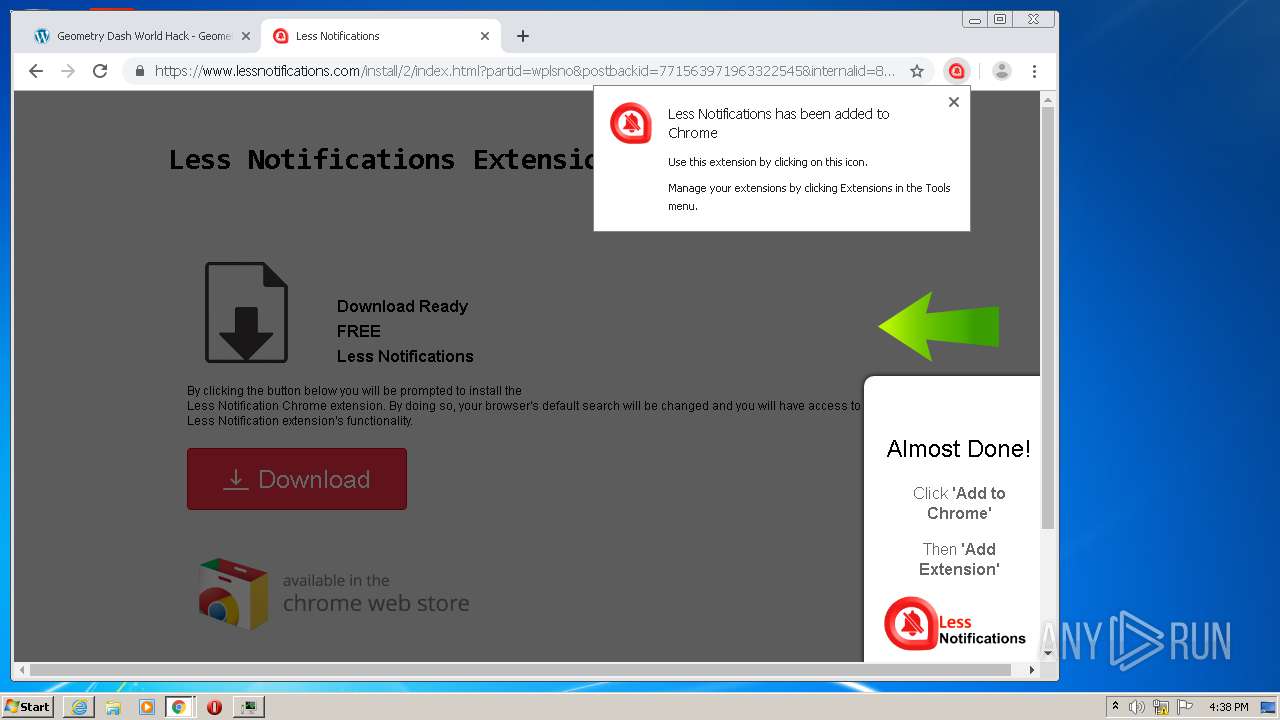The image size is (1280, 720).
Task: Click the Chrome Web Store badge
Action: (x=334, y=593)
